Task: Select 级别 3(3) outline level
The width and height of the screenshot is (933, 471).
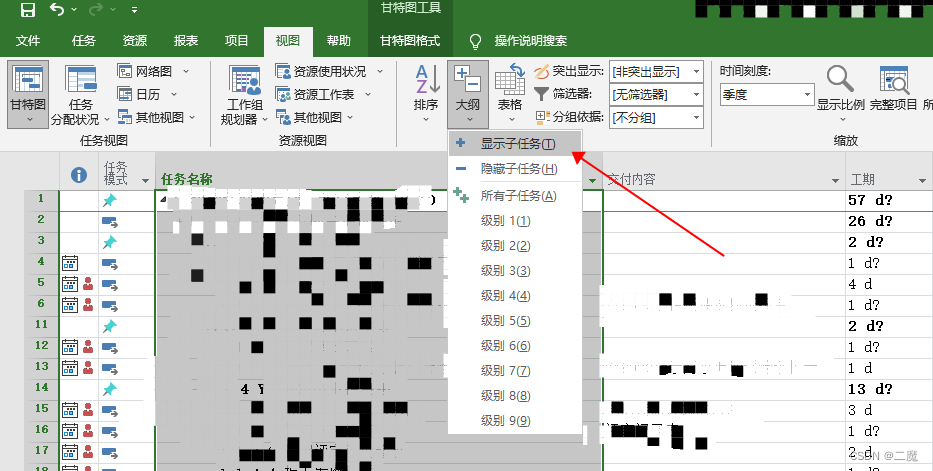Action: click(x=515, y=271)
